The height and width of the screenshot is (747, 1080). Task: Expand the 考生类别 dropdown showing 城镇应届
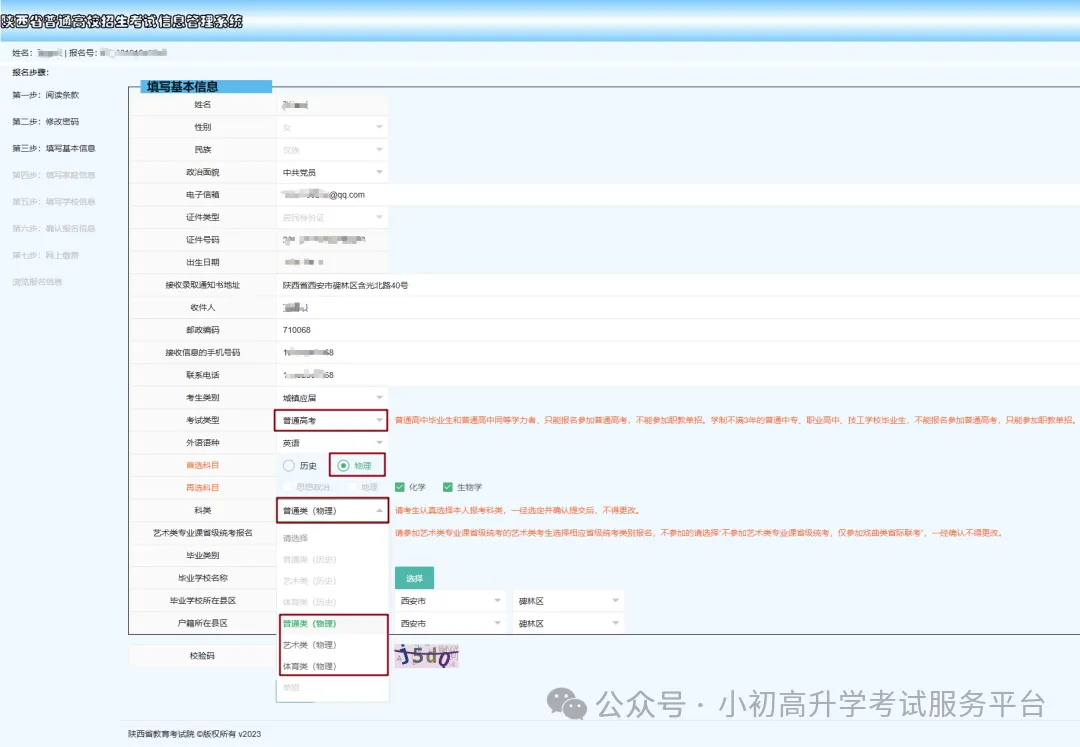[332, 398]
